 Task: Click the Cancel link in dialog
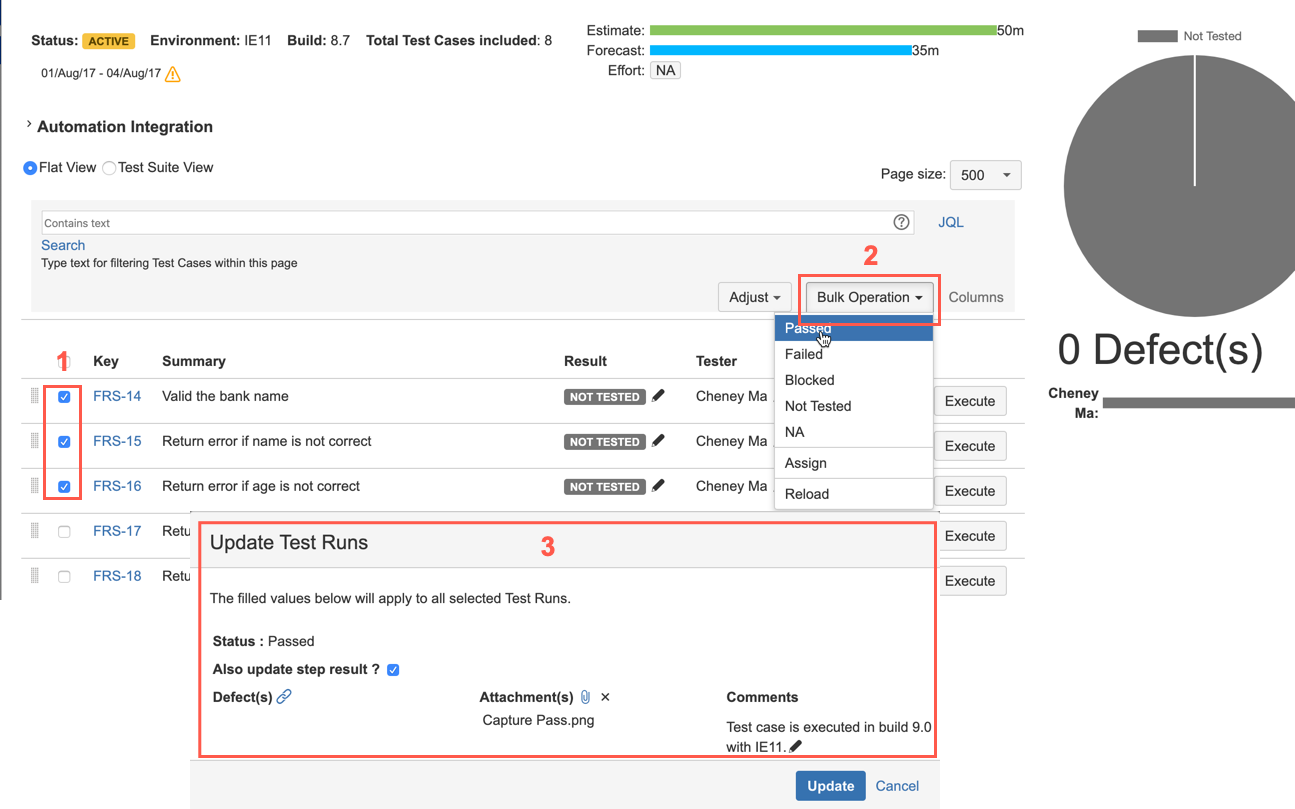(x=897, y=786)
